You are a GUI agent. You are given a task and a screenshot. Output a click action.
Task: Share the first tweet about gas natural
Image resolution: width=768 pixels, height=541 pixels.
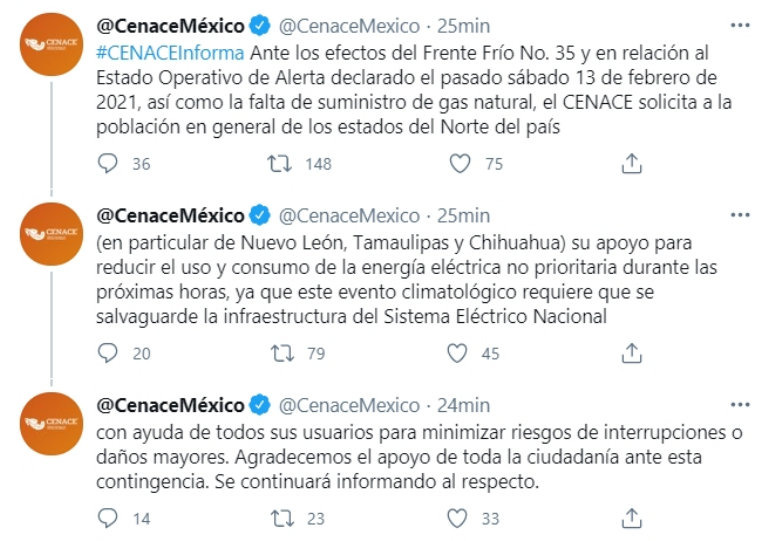631,163
